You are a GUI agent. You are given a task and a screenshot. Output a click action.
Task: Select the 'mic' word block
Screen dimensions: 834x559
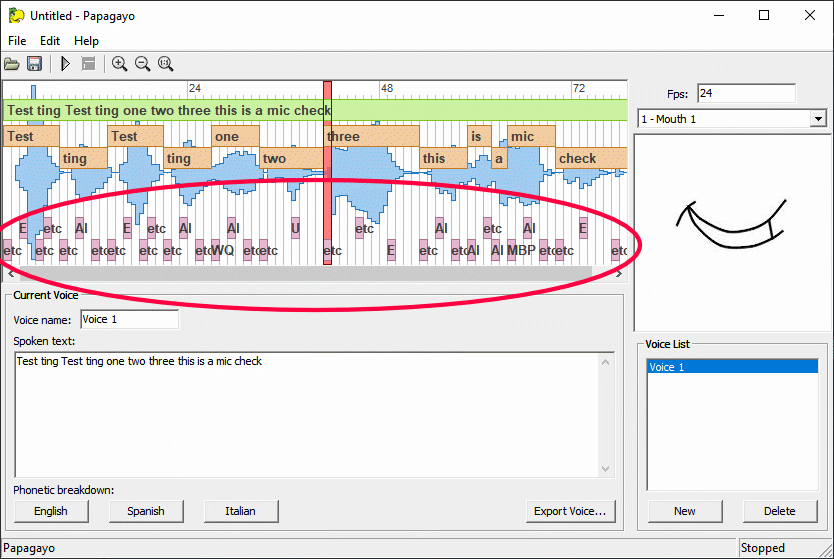pos(531,136)
